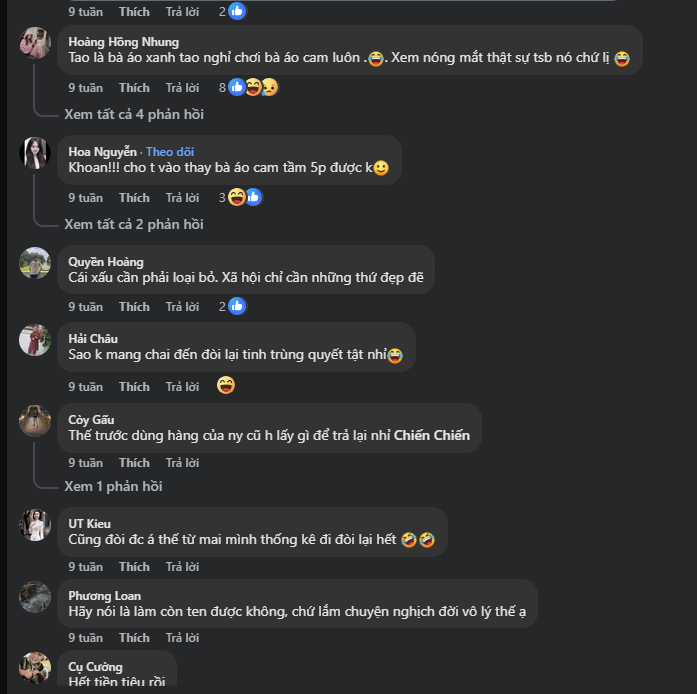
Task: Open tagged profile Chiến Chiến
Action: pyautogui.click(x=432, y=435)
